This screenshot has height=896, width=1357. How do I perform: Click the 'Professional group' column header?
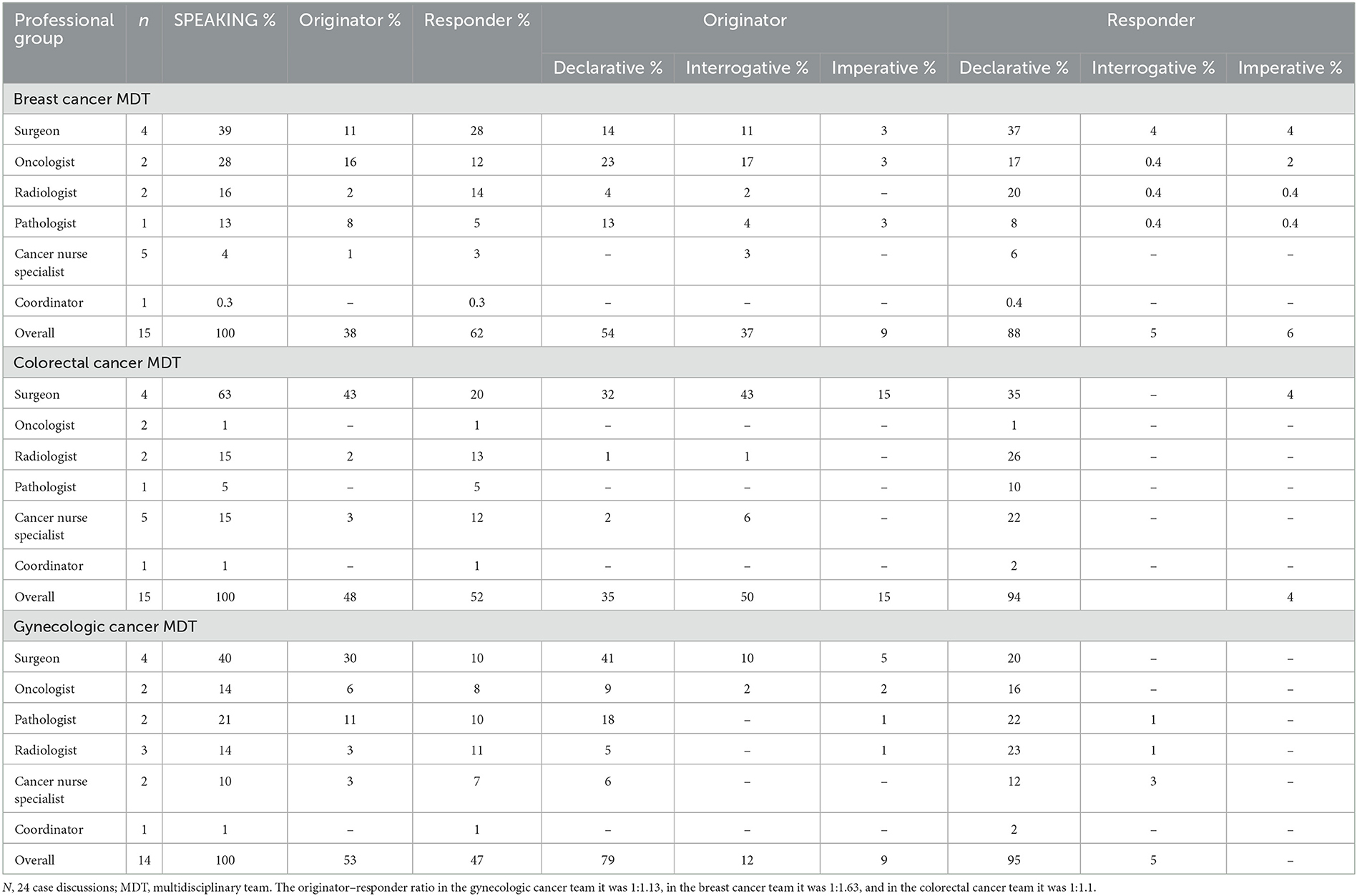click(x=64, y=30)
